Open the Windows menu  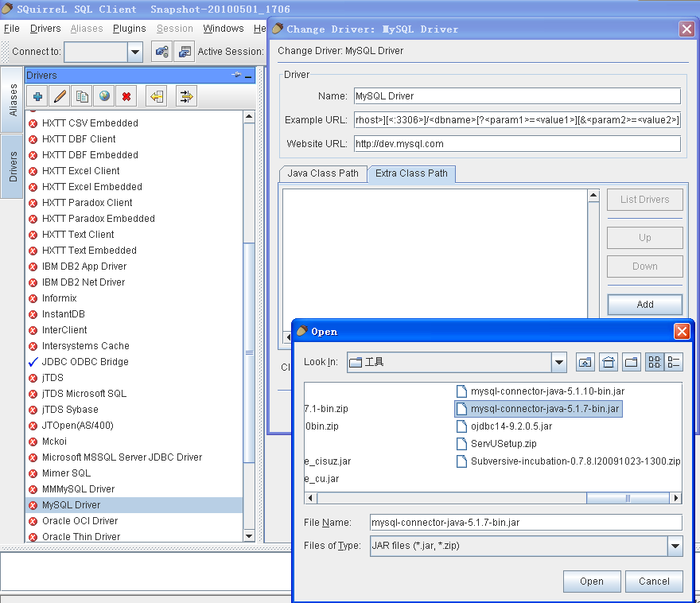pyautogui.click(x=223, y=29)
